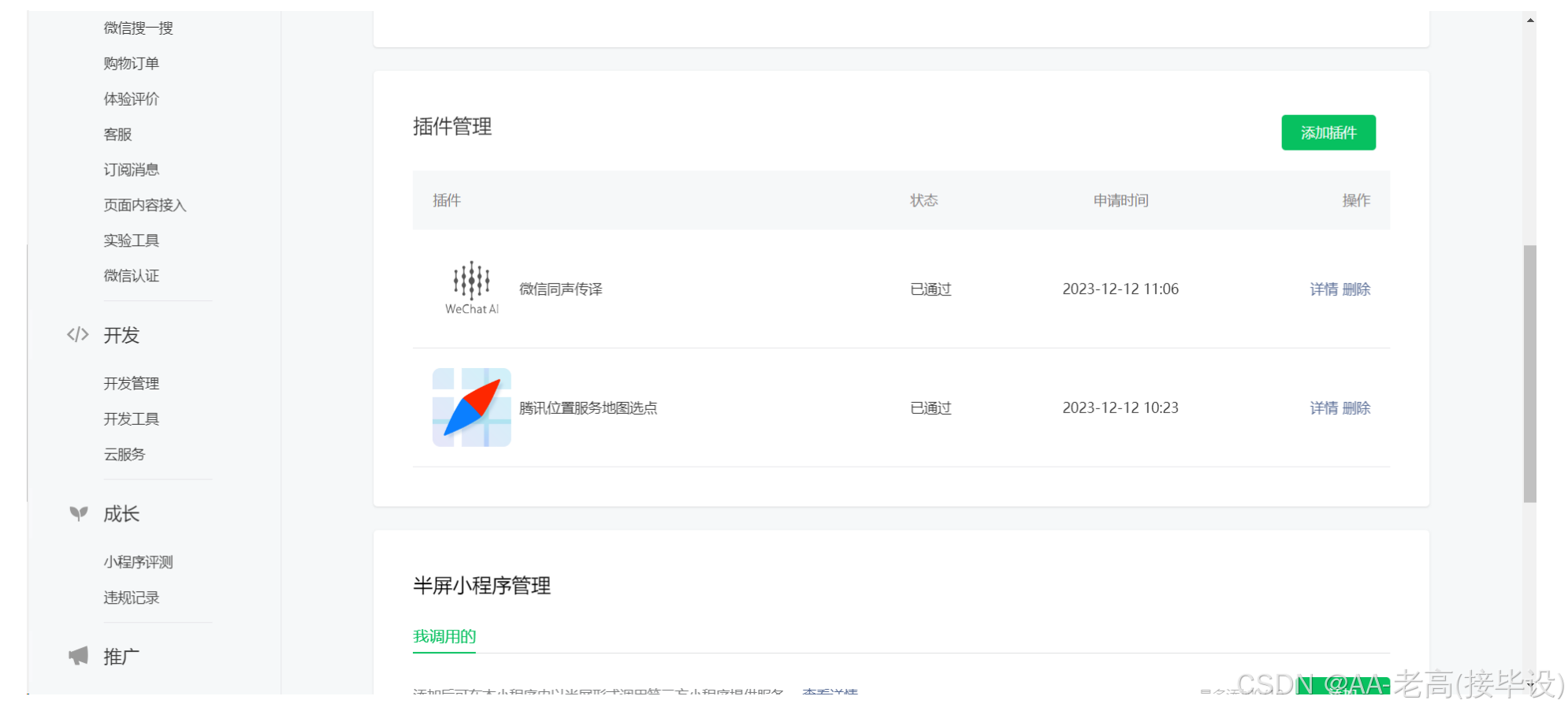
Task: Open 违规记录 sidebar item
Action: coord(132,598)
